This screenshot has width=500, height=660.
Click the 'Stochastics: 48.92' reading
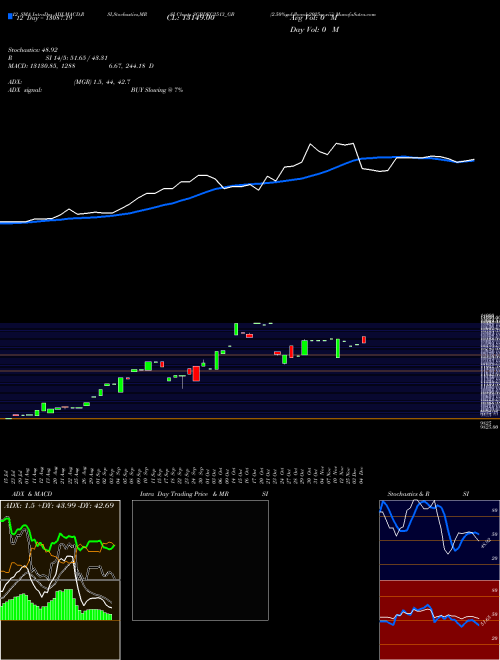(x=33, y=51)
